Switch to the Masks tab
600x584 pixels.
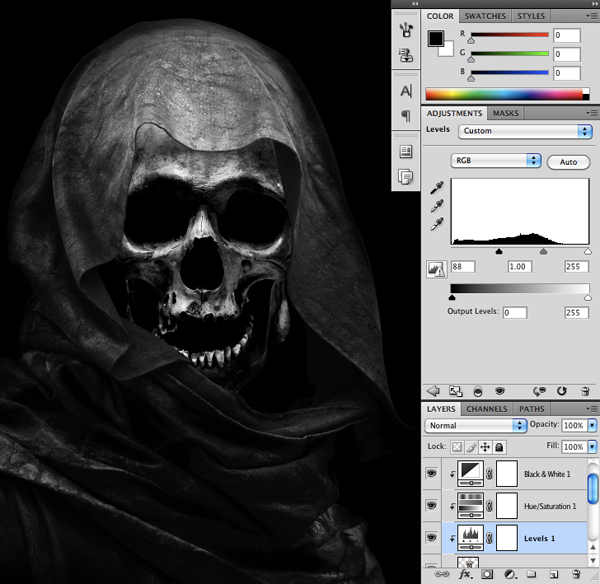[506, 113]
